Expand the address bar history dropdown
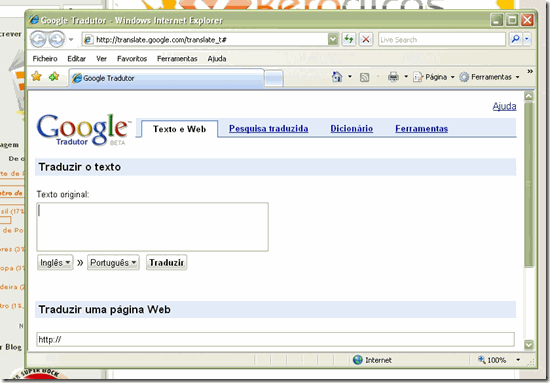 (333, 40)
